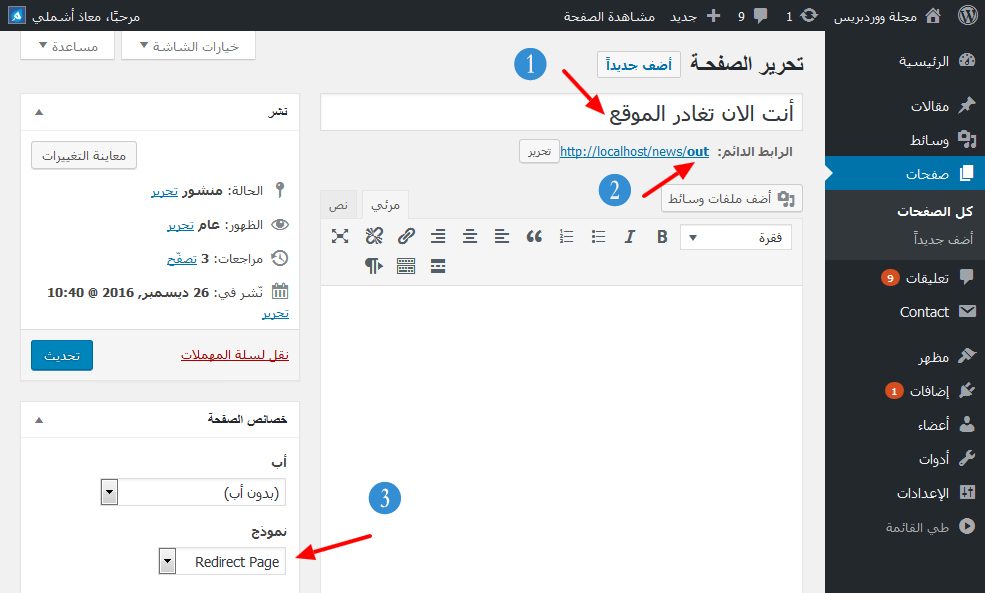The width and height of the screenshot is (985, 593).
Task: Align text center in editor
Action: coord(469,237)
